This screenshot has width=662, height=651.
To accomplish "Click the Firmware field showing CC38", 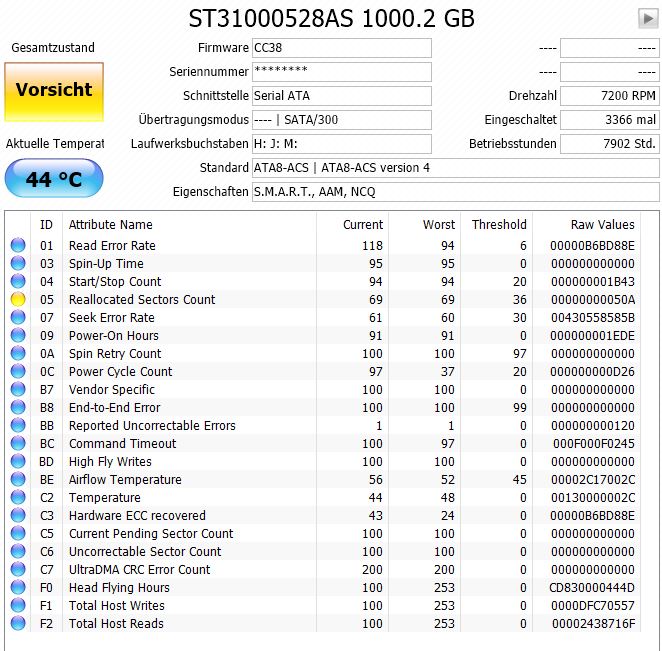I will 342,48.
